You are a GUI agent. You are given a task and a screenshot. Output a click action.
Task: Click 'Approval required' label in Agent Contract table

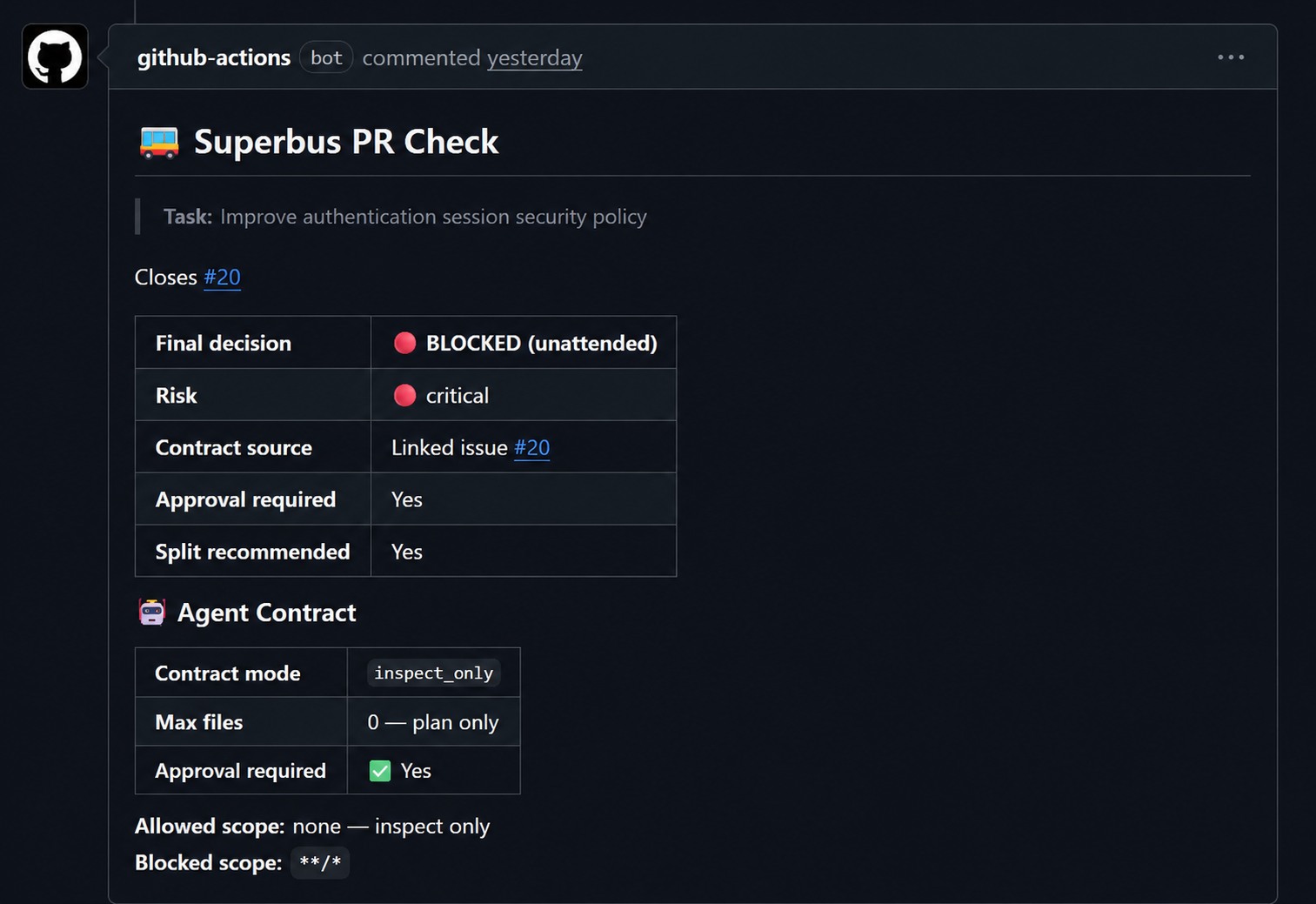pyautogui.click(x=240, y=771)
